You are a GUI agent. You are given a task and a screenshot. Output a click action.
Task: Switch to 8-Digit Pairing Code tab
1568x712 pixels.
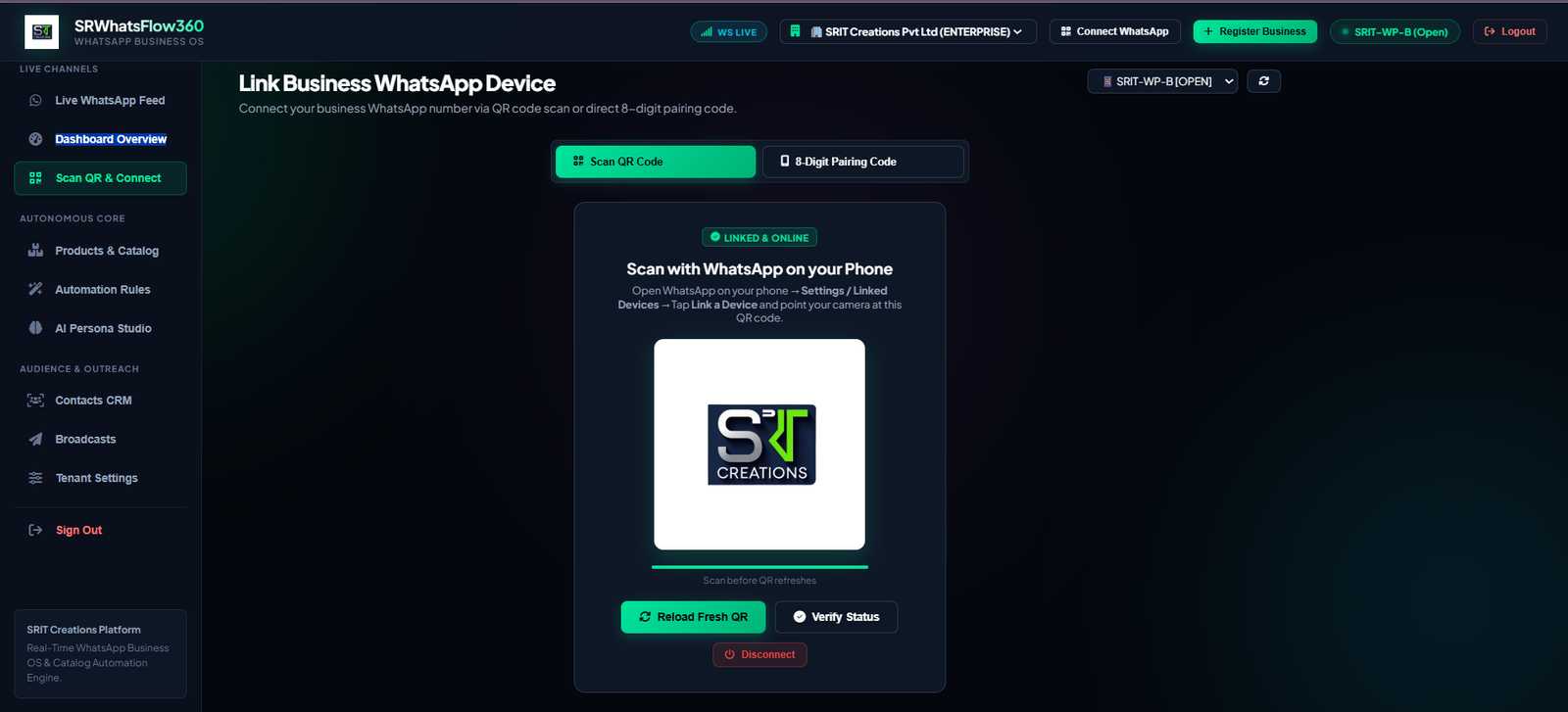coord(863,162)
